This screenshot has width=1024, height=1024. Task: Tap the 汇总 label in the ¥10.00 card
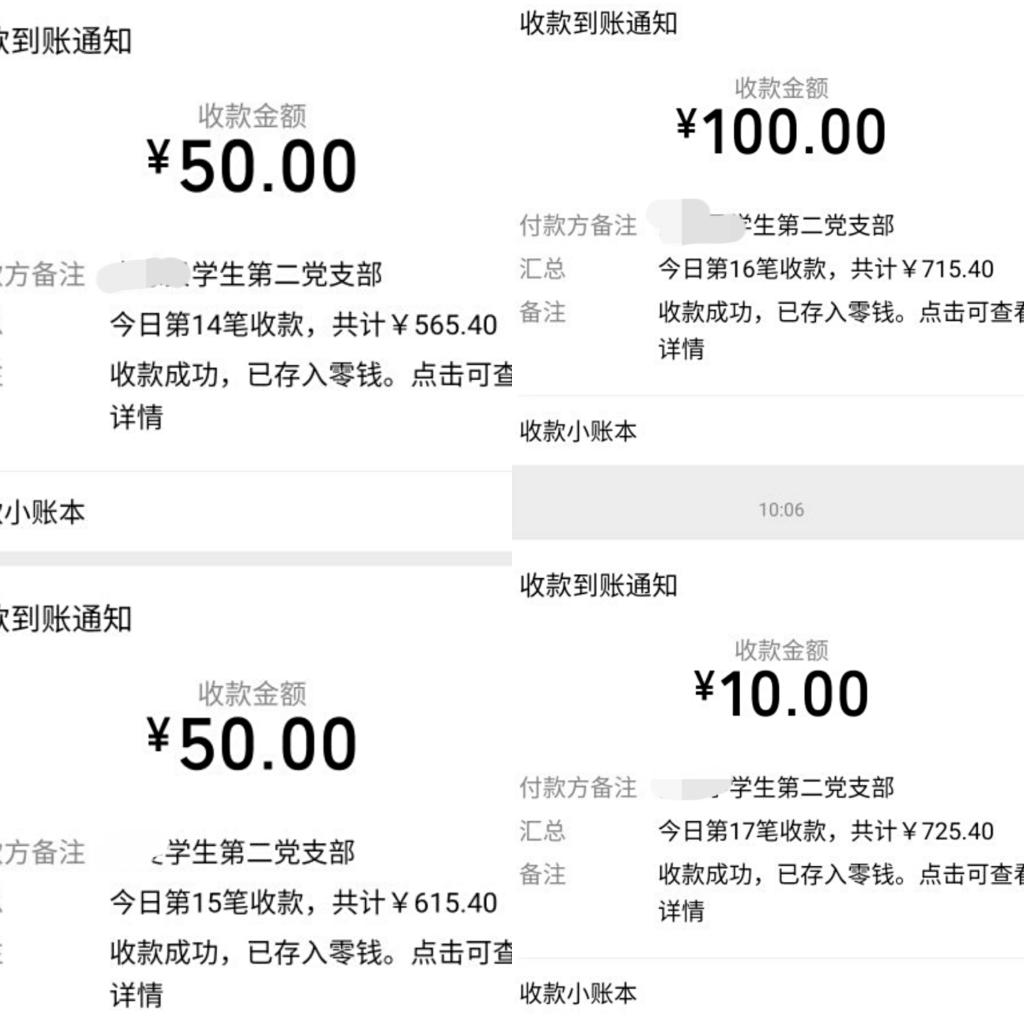543,831
